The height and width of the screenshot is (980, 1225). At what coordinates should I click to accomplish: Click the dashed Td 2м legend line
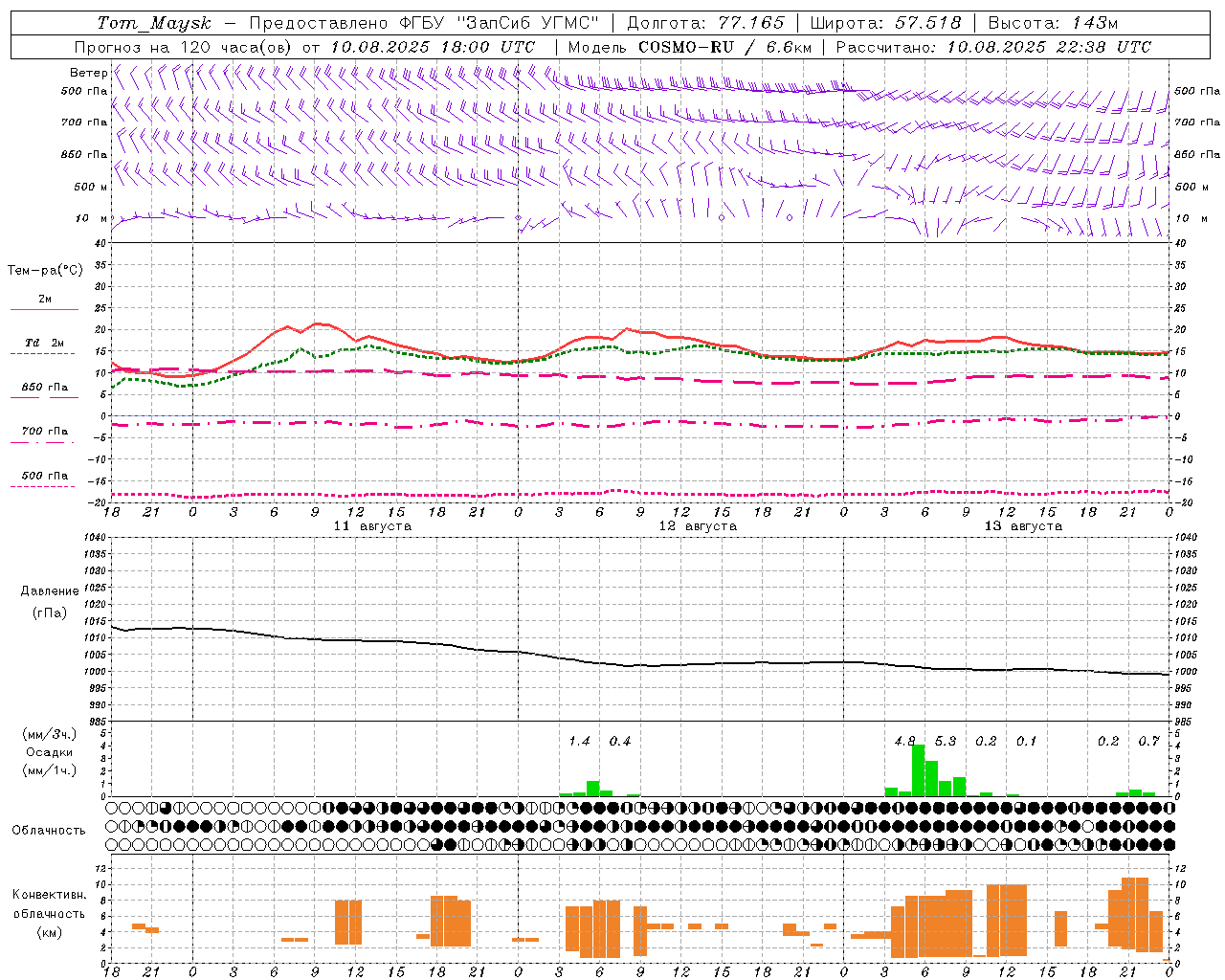pyautogui.click(x=42, y=353)
